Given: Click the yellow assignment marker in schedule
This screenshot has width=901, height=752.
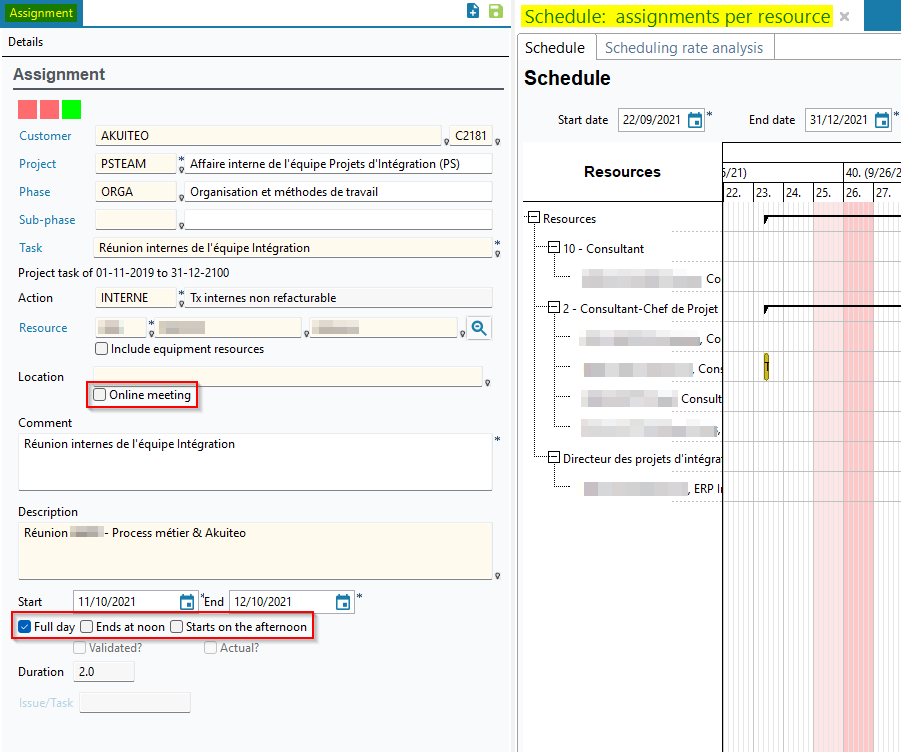Looking at the screenshot, I should tap(766, 367).
